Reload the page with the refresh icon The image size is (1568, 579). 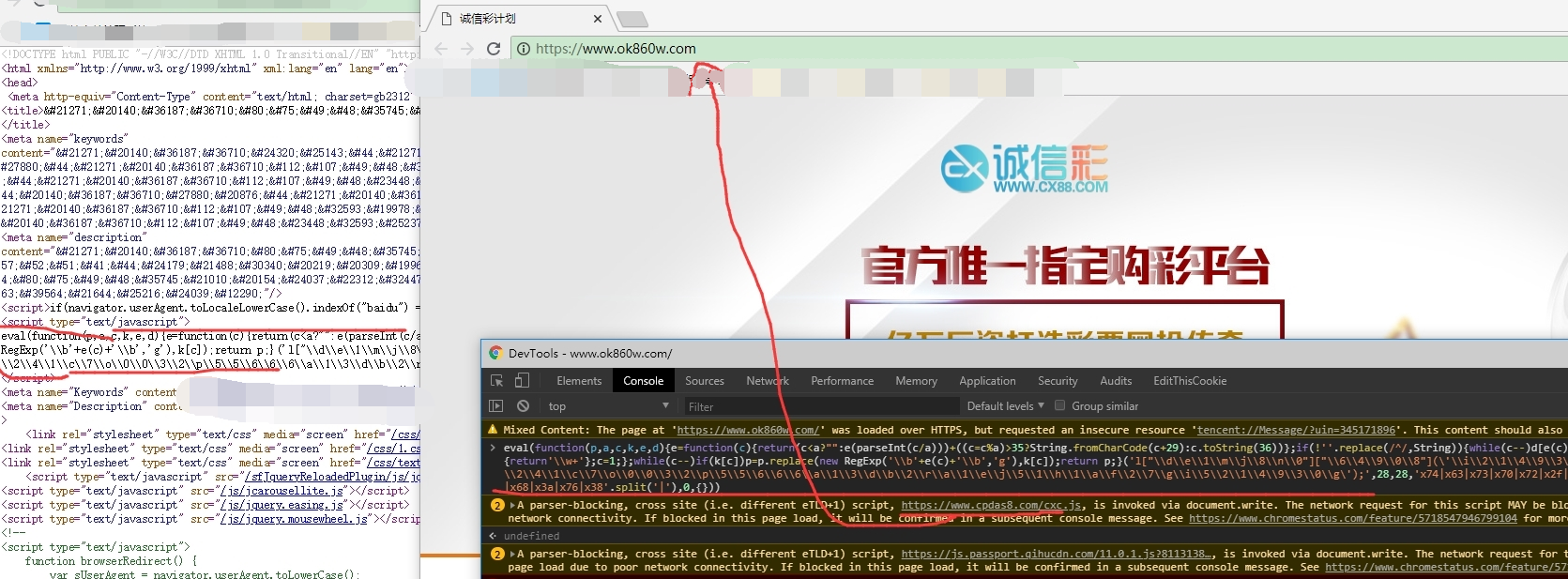pyautogui.click(x=494, y=49)
